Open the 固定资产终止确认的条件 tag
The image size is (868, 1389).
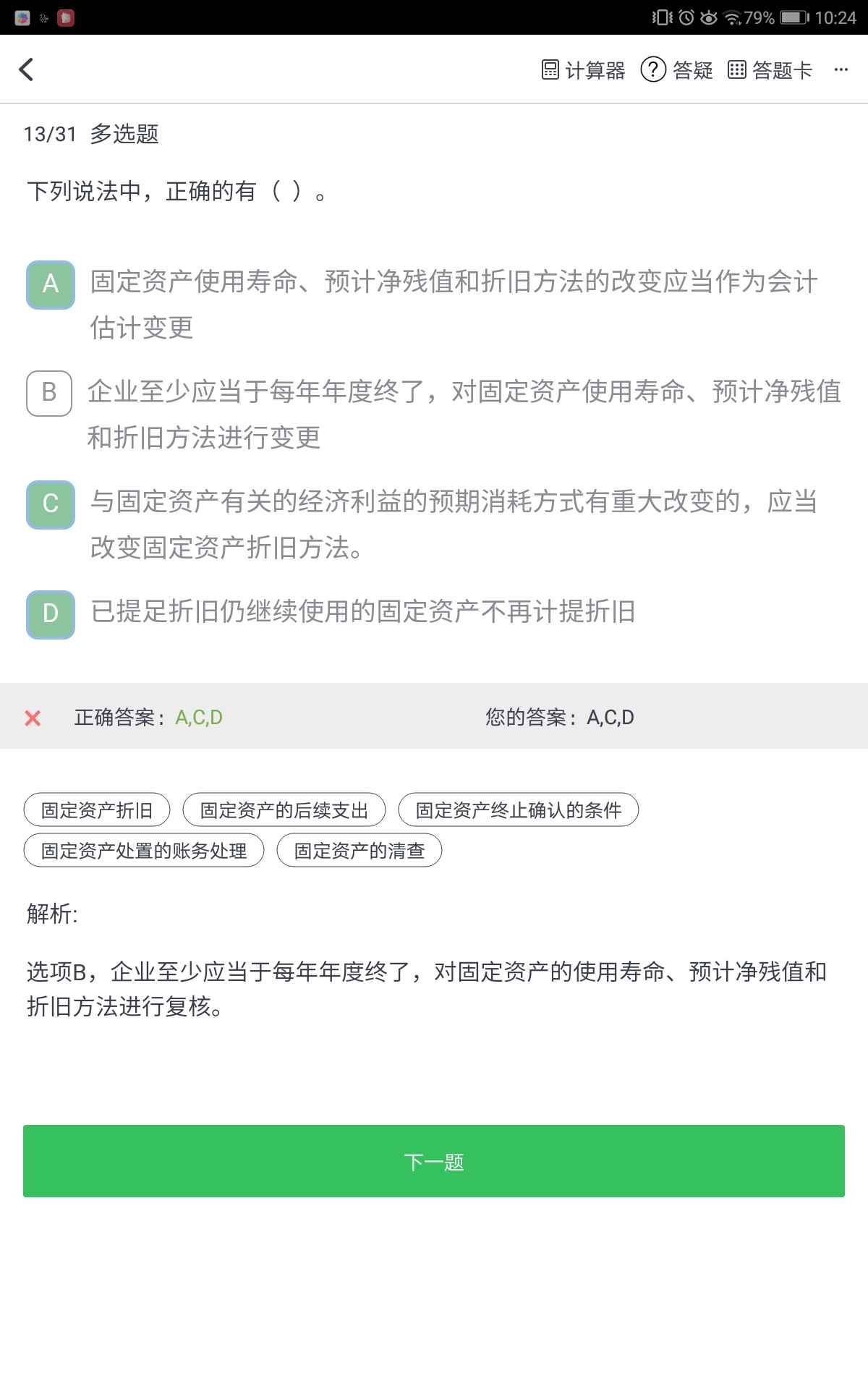[x=518, y=810]
